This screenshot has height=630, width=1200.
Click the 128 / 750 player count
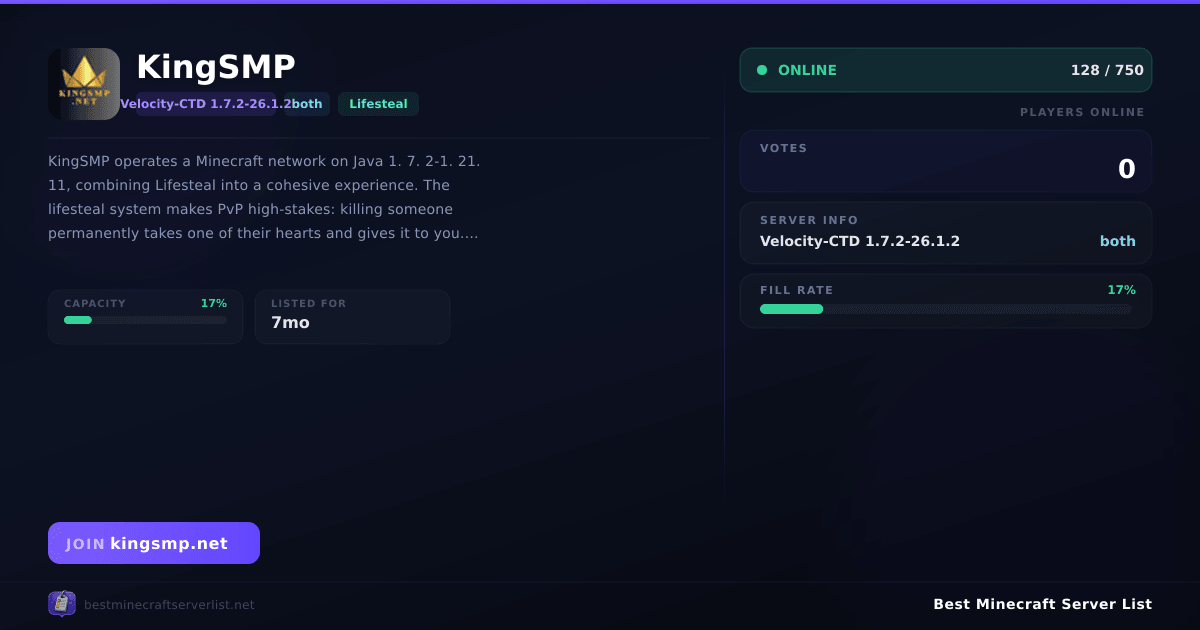coord(1107,70)
